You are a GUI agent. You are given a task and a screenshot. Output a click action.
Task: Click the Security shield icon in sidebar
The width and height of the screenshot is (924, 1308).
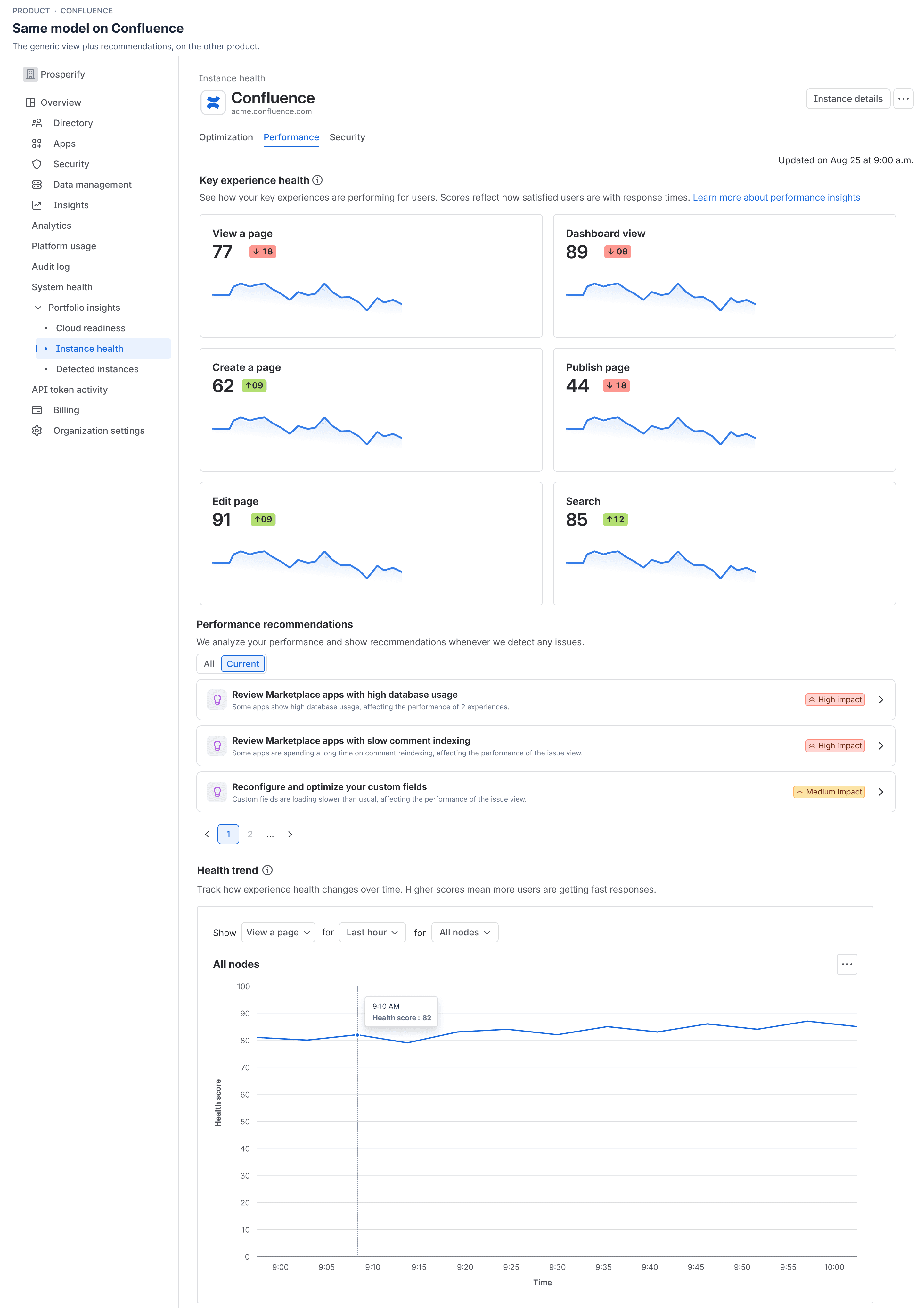[x=37, y=164]
